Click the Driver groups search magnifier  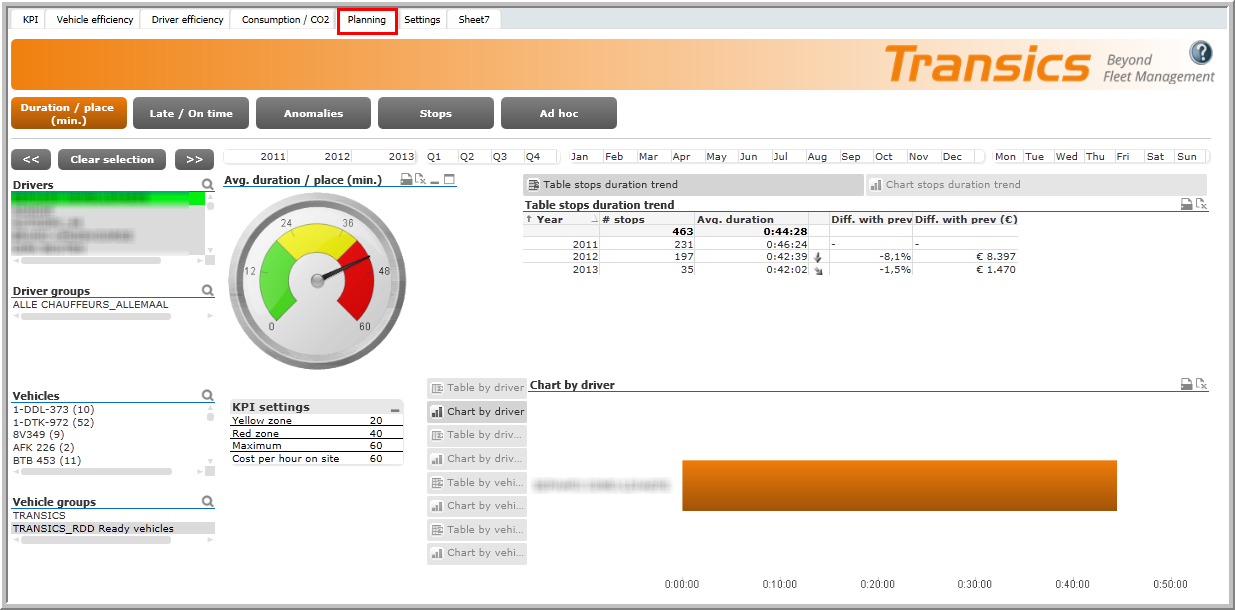[207, 291]
